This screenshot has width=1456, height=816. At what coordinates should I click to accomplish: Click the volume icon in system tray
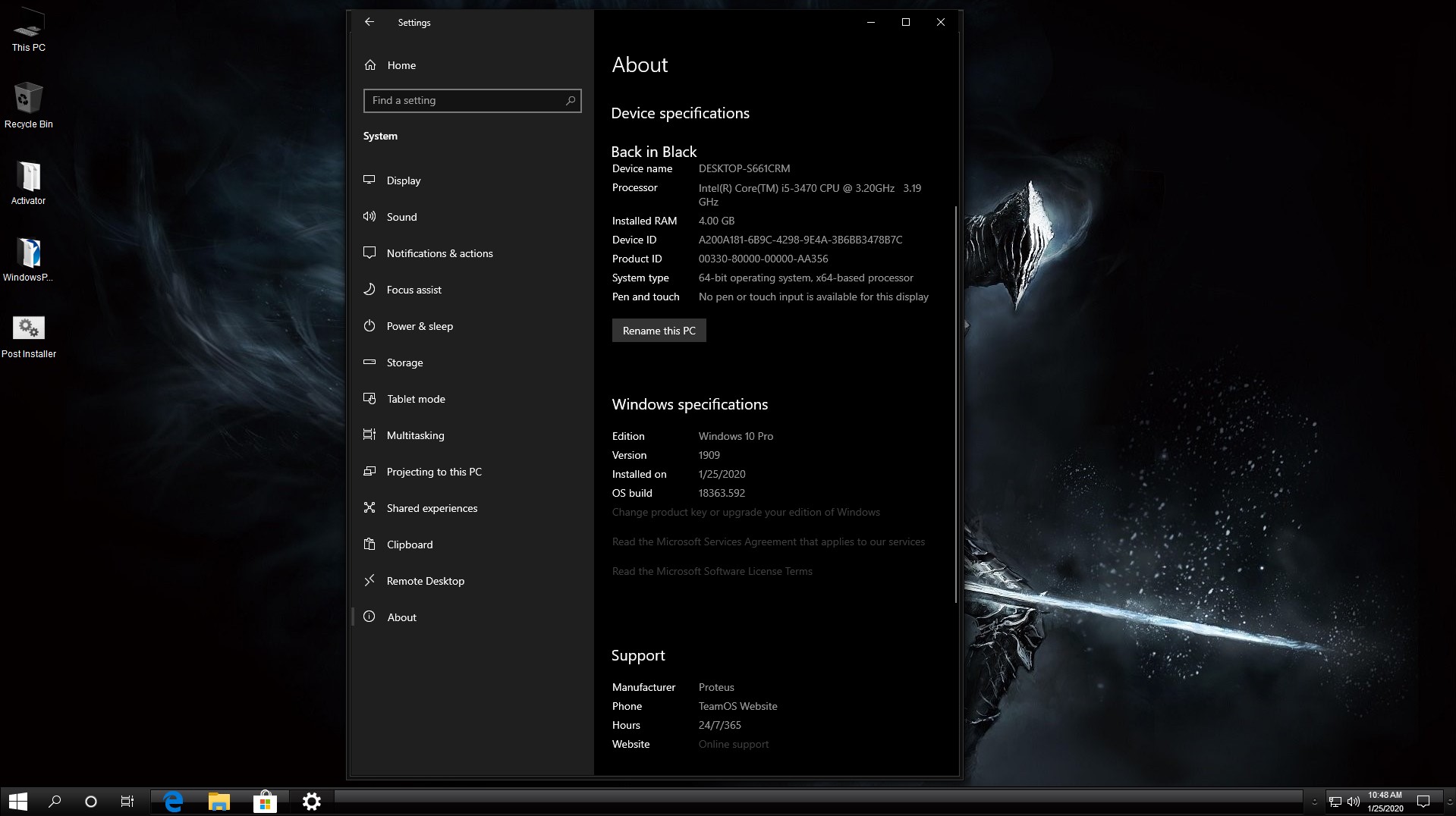(x=1354, y=802)
